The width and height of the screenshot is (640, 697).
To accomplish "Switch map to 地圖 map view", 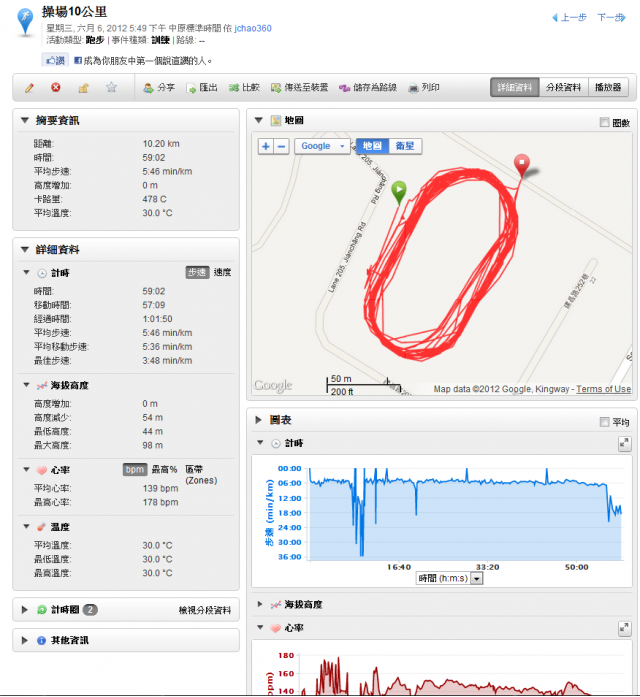I will click(372, 146).
